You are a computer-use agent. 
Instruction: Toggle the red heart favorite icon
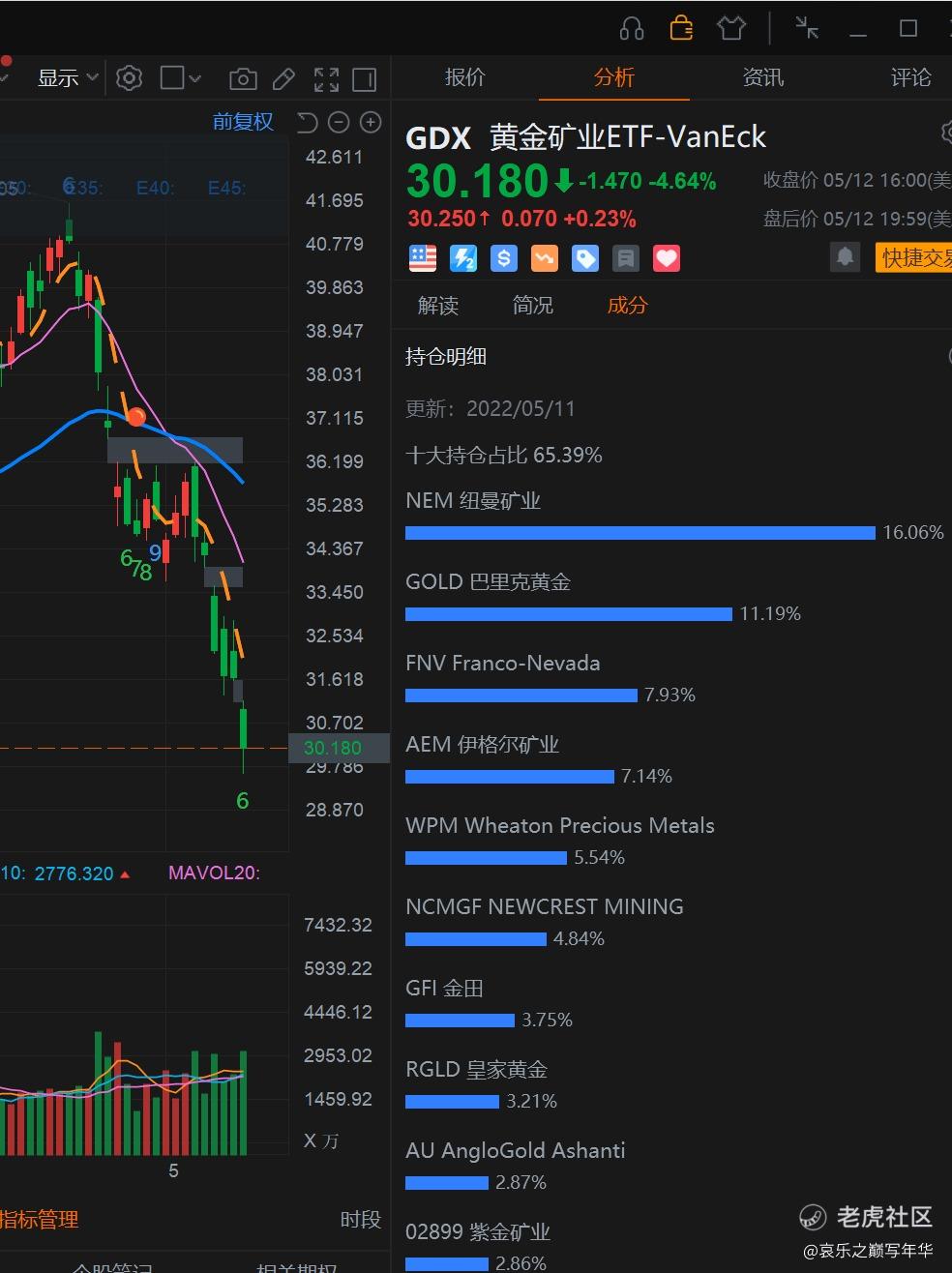tap(667, 258)
